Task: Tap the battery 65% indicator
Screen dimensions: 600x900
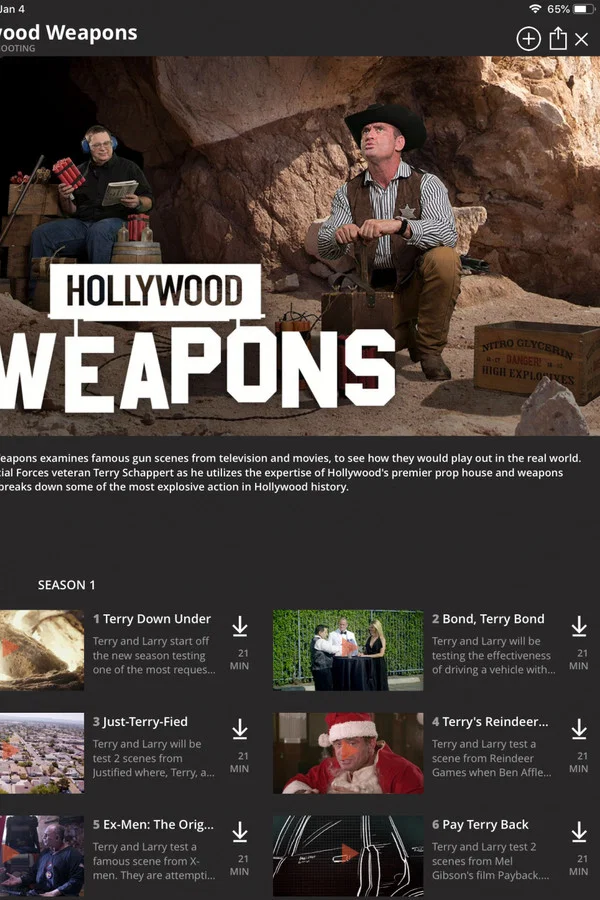Action: [570, 9]
